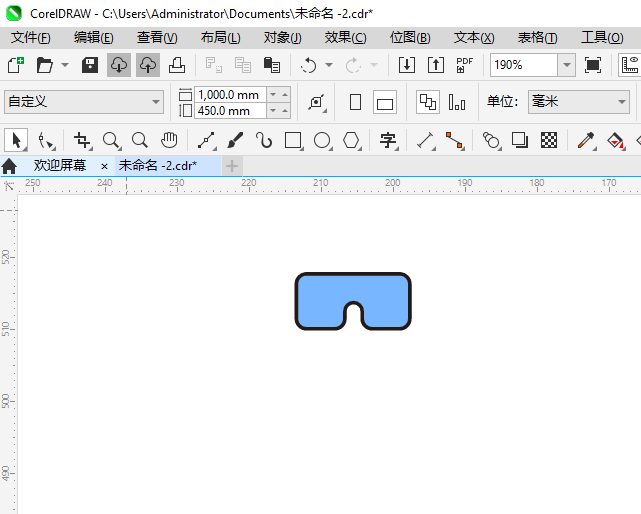Screen dimensions: 641x514
Task: Select the Ellipse tool
Action: click(323, 141)
